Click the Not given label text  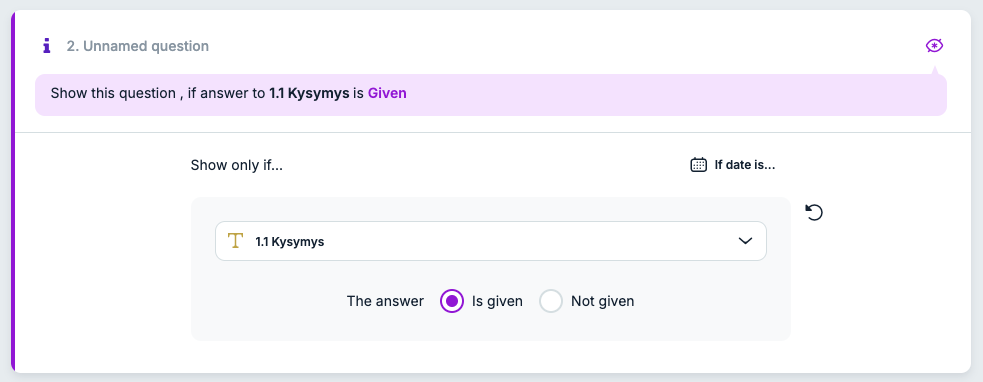[x=602, y=301]
